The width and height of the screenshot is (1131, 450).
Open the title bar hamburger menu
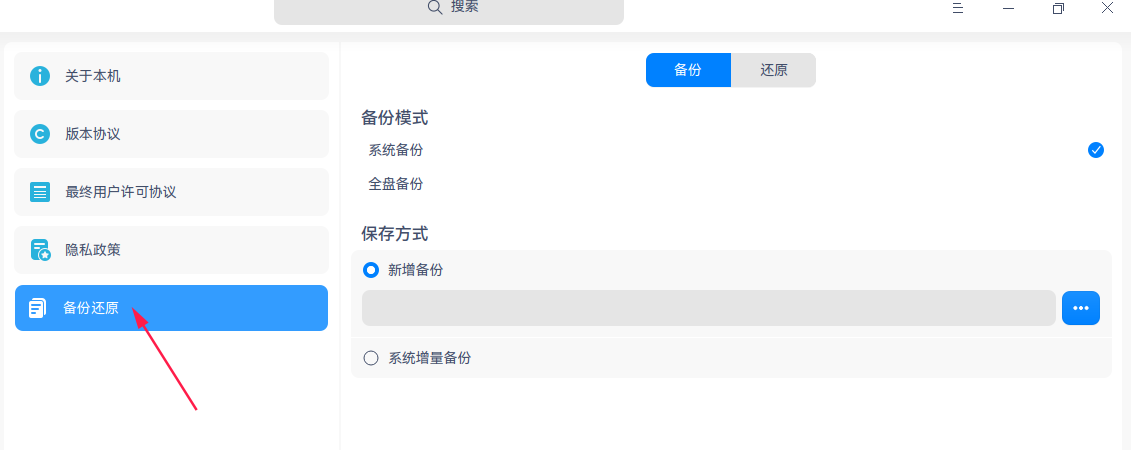(957, 8)
